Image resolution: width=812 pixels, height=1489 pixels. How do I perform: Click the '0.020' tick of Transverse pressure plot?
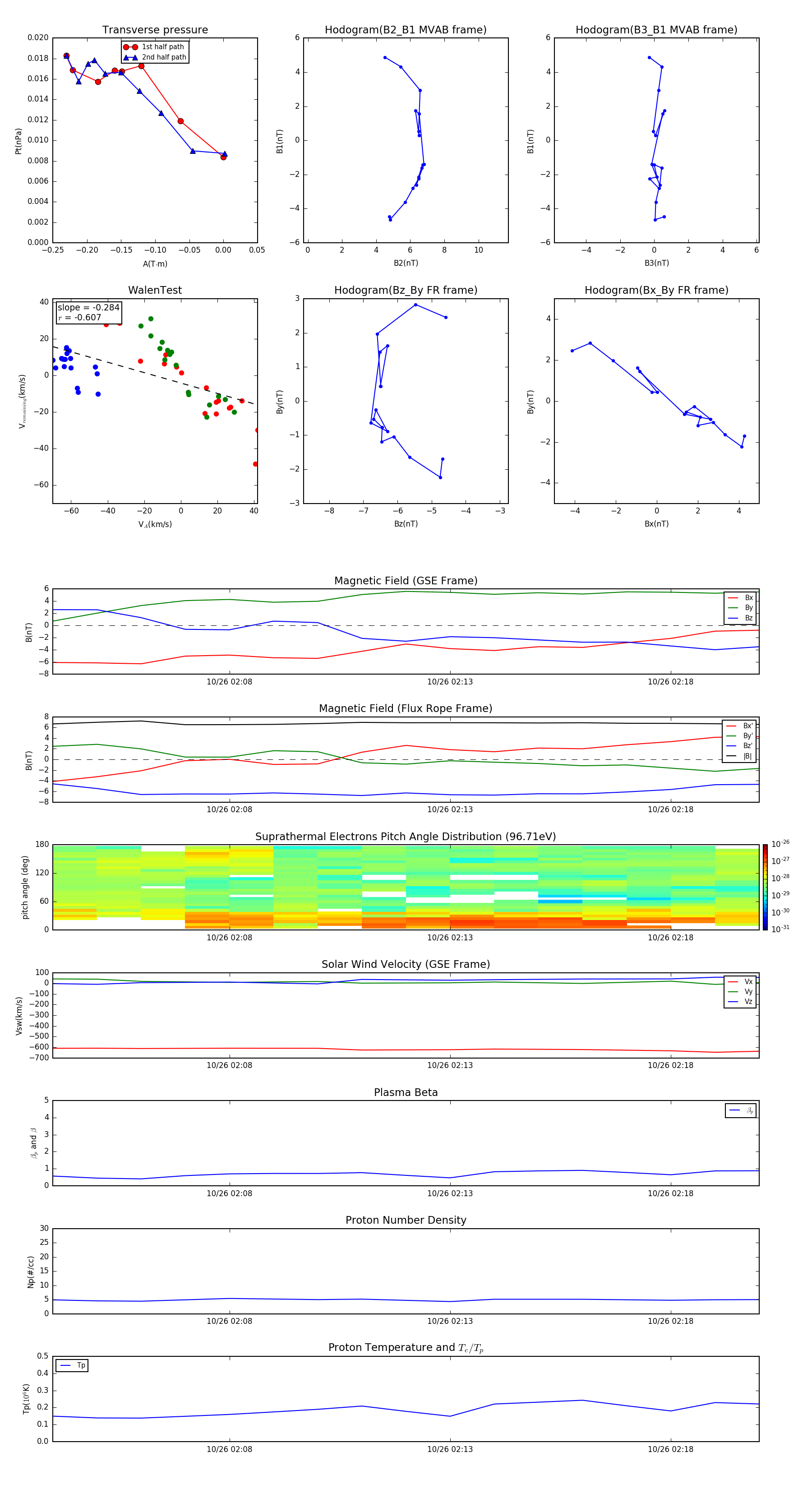(x=38, y=37)
